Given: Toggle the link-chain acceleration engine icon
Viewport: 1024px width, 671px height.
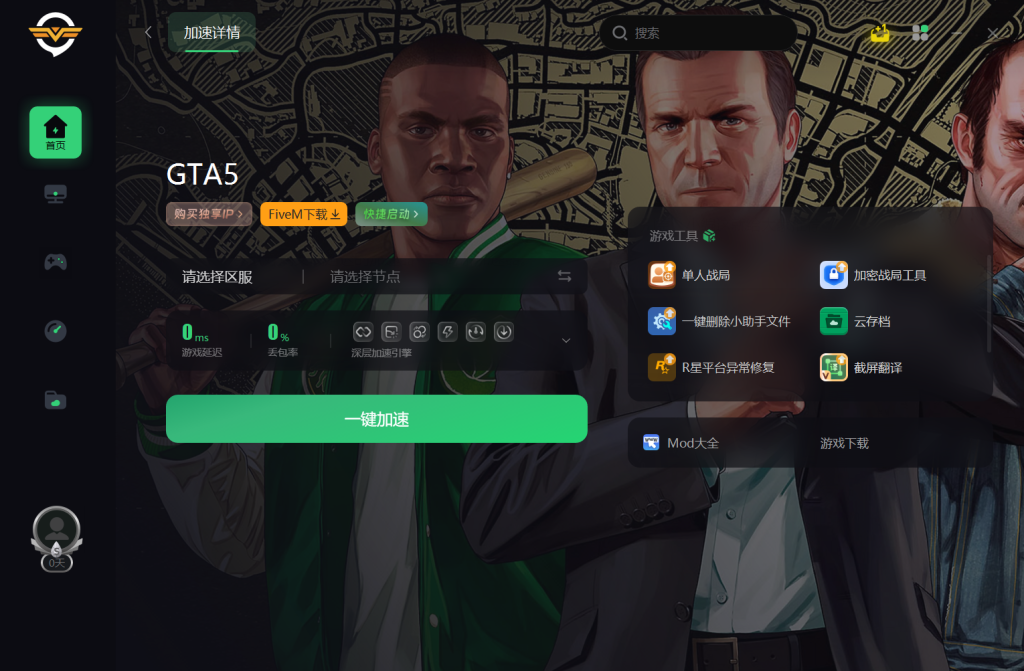Looking at the screenshot, I should click(419, 332).
